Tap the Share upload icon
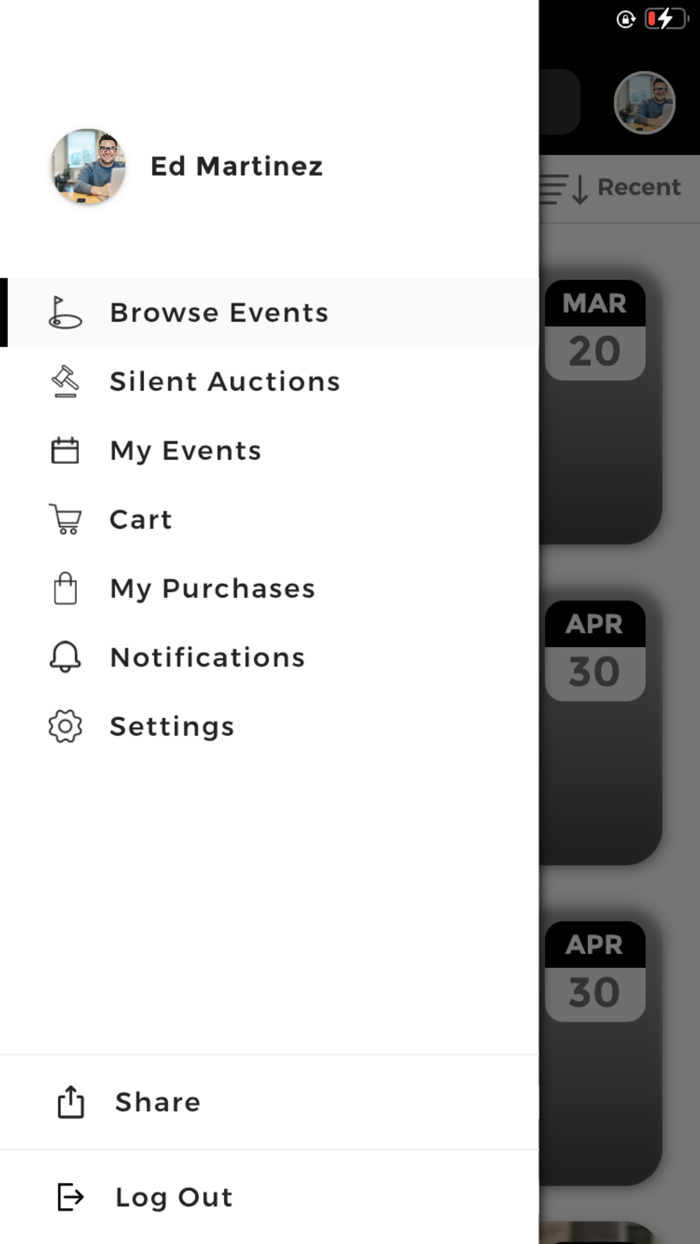 coord(69,1101)
